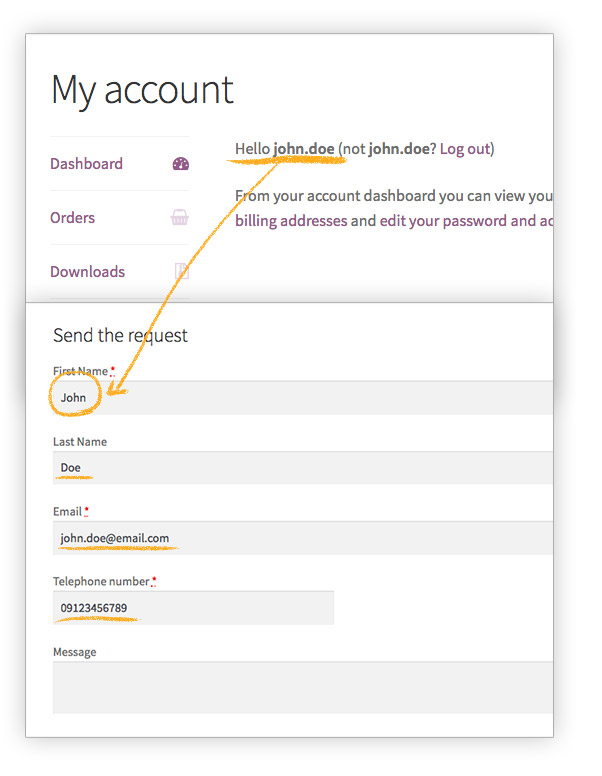
Task: Click the Telephone number label
Action: pos(101,581)
